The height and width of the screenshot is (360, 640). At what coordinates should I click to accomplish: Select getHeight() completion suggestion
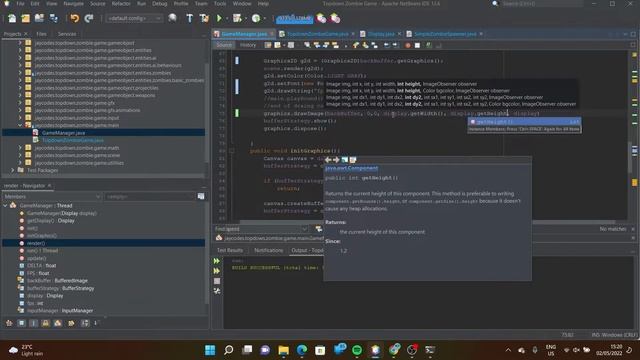click(524, 122)
